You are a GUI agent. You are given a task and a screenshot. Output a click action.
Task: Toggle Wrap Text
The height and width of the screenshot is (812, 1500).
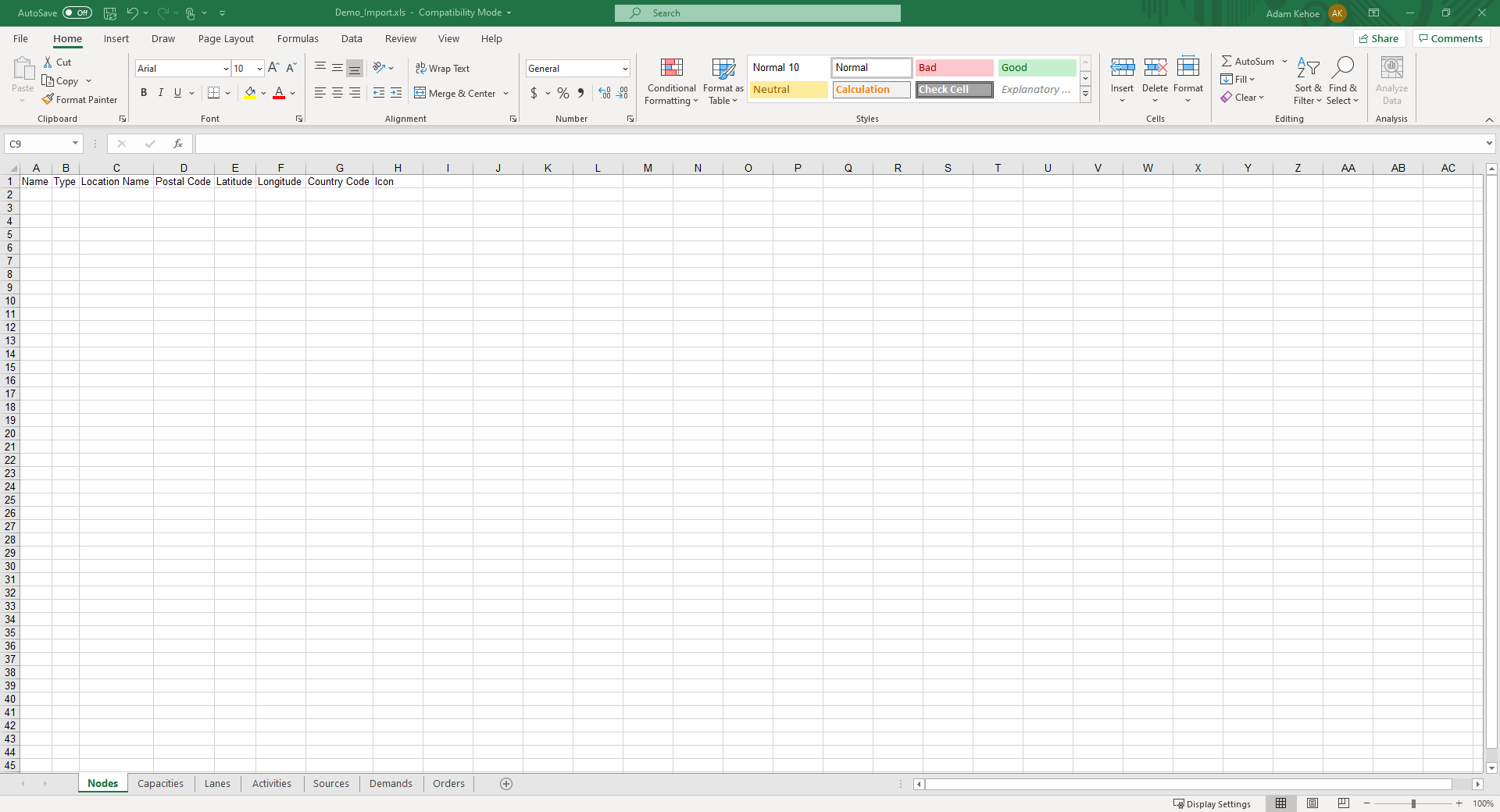(x=442, y=69)
